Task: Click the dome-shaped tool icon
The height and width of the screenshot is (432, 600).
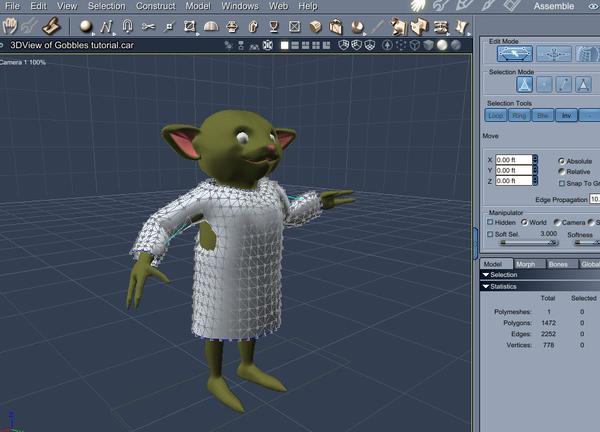Action: click(211, 26)
